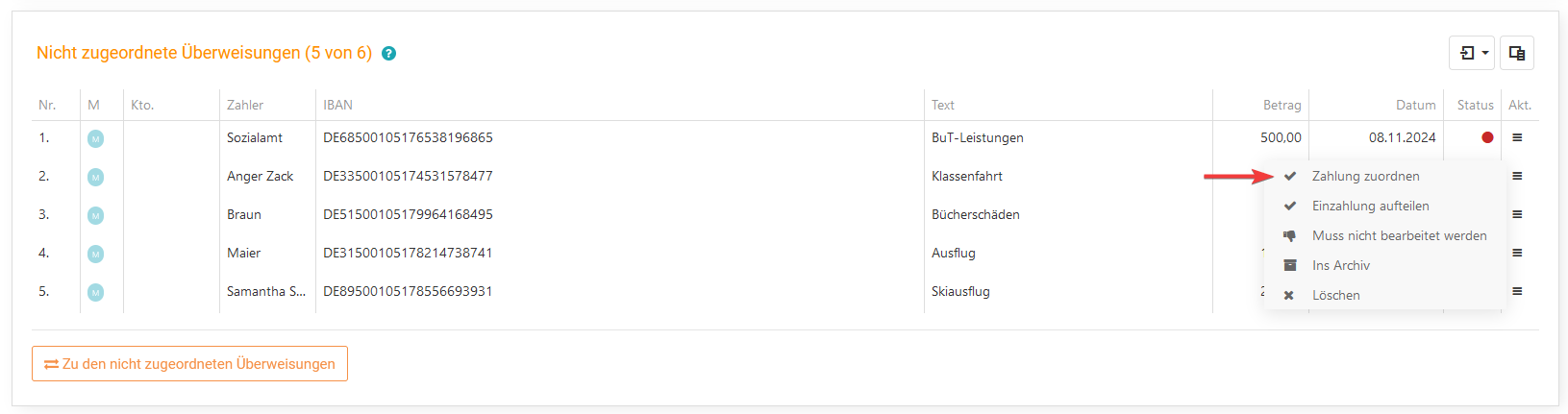Sort by the Betrag column header

[1282, 105]
